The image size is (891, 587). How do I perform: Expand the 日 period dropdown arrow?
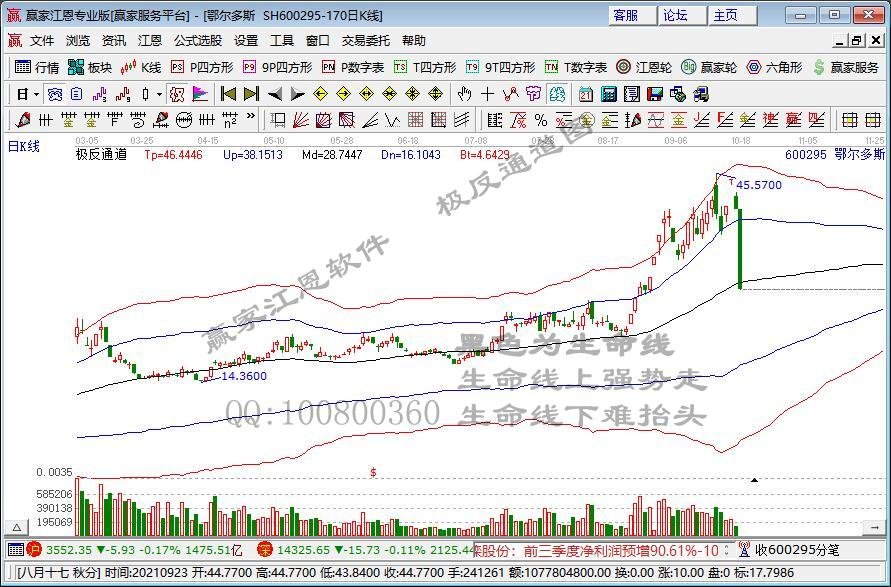[36, 94]
